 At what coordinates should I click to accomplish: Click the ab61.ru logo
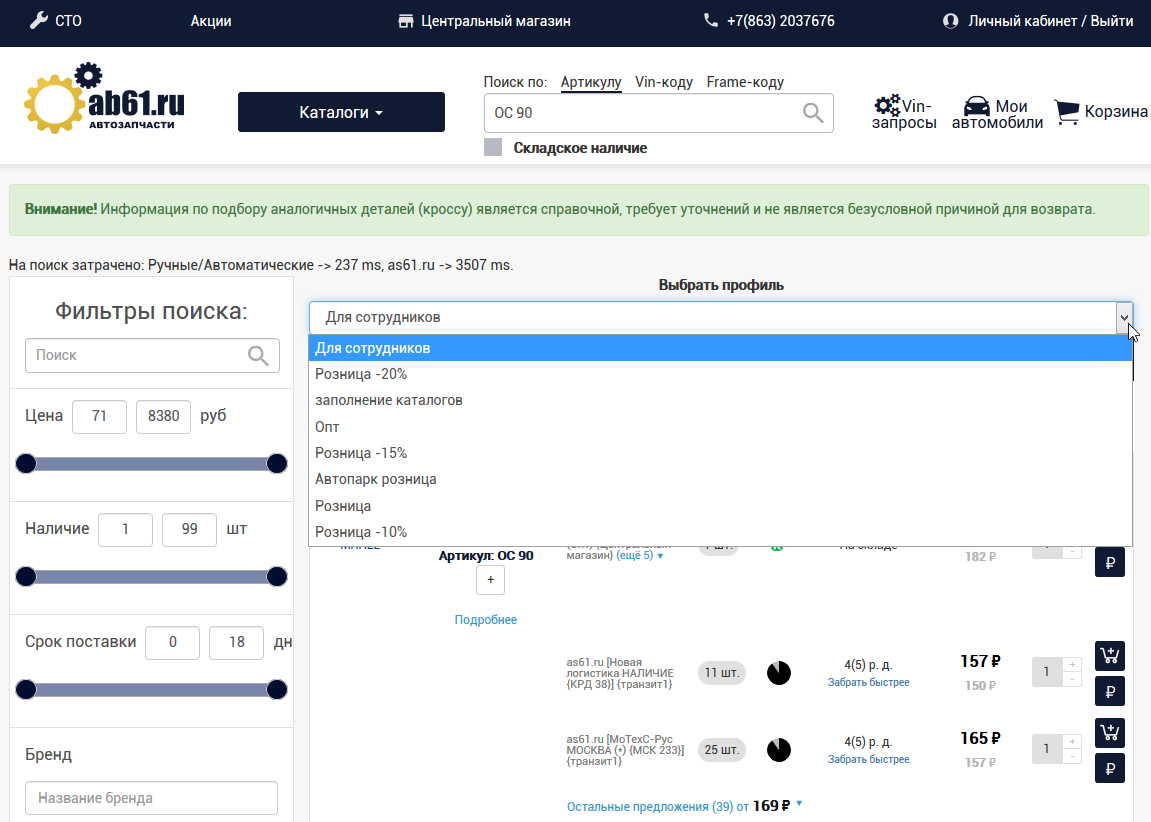(x=105, y=101)
